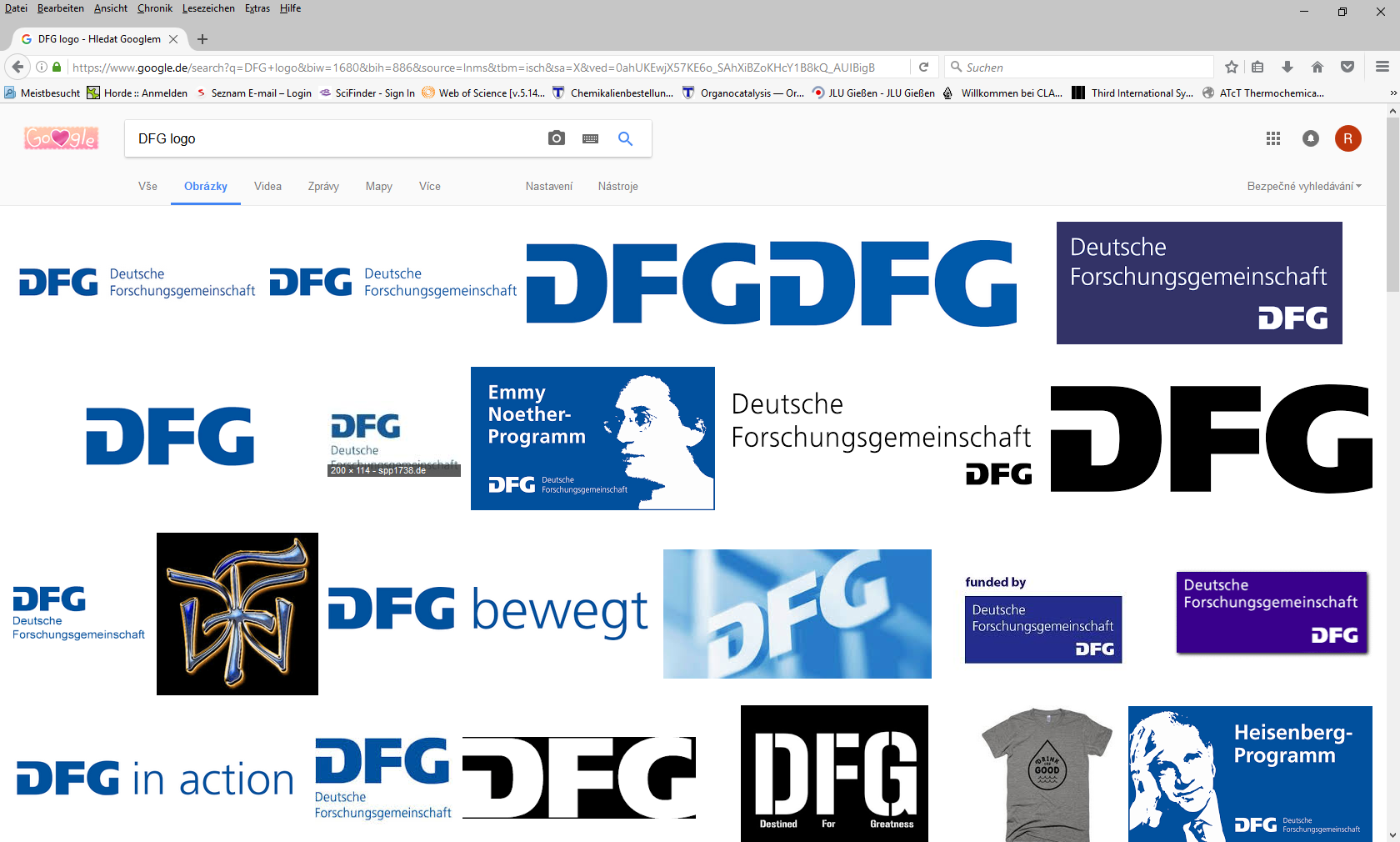This screenshot has height=842, width=1400.
Task: Open Willkommen bei CLA bookmark
Action: [x=1002, y=93]
